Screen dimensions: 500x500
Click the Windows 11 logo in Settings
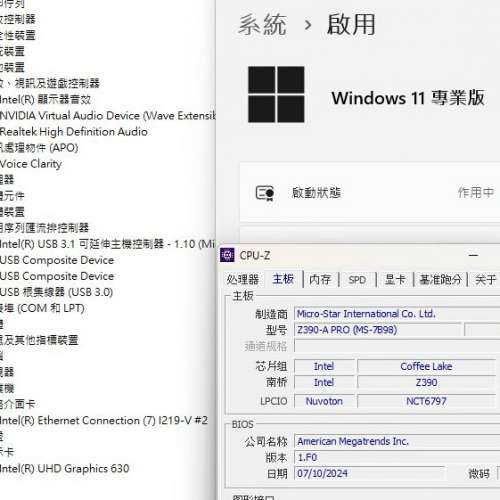pyautogui.click(x=276, y=94)
